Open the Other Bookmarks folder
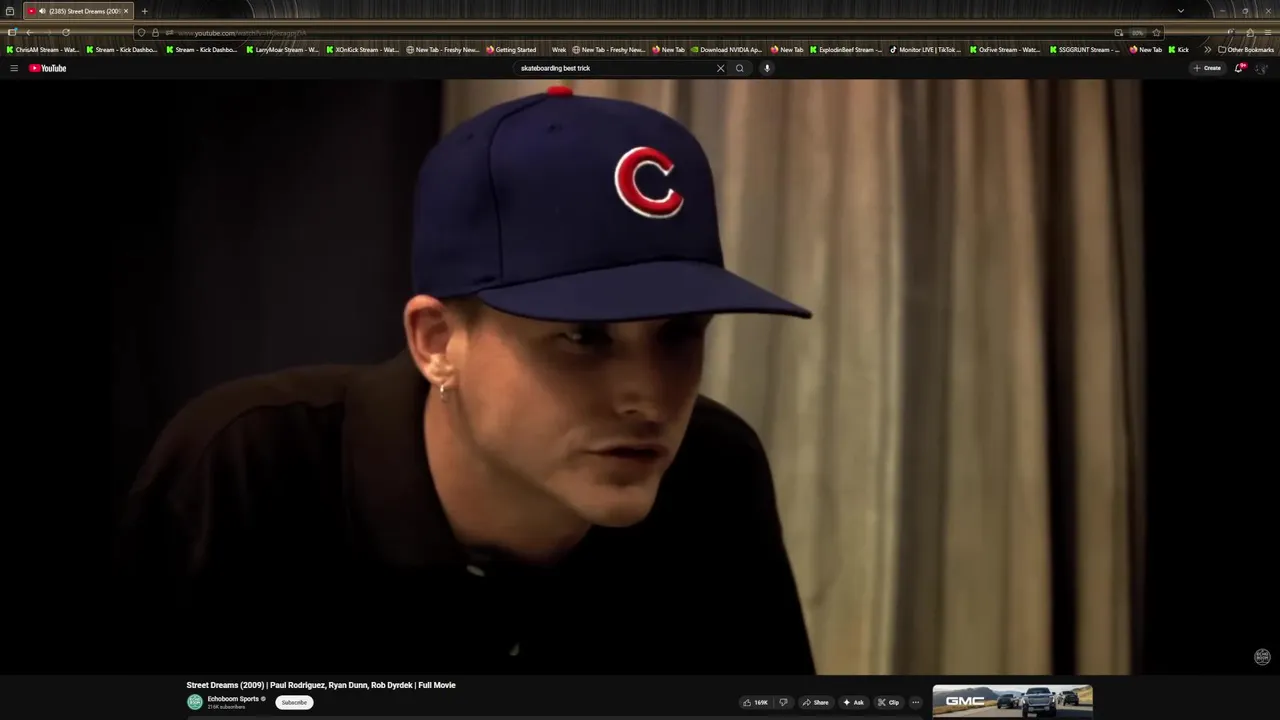Screen dimensions: 1280x720 [1246, 50]
